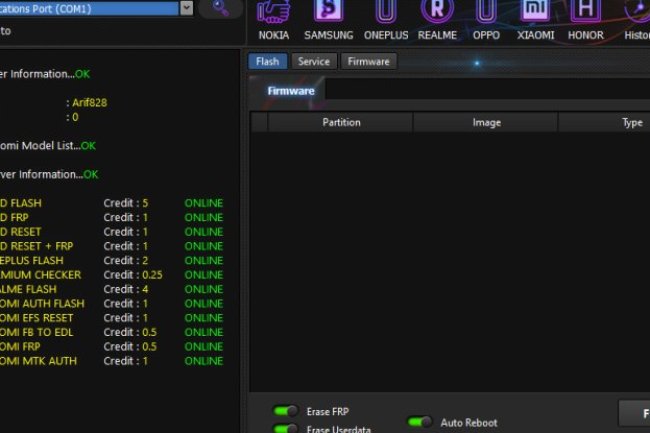
Task: Click the 'OMI EFS RESET' service row
Action: [111, 318]
